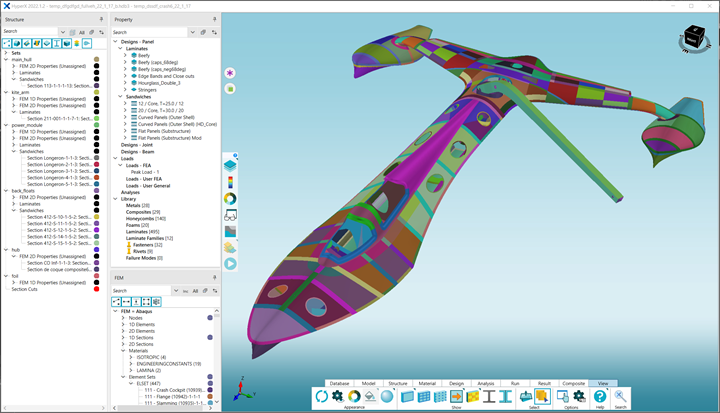Click the I-beam icon in the Show group
Screen dimensions: 720x413
tap(490, 397)
